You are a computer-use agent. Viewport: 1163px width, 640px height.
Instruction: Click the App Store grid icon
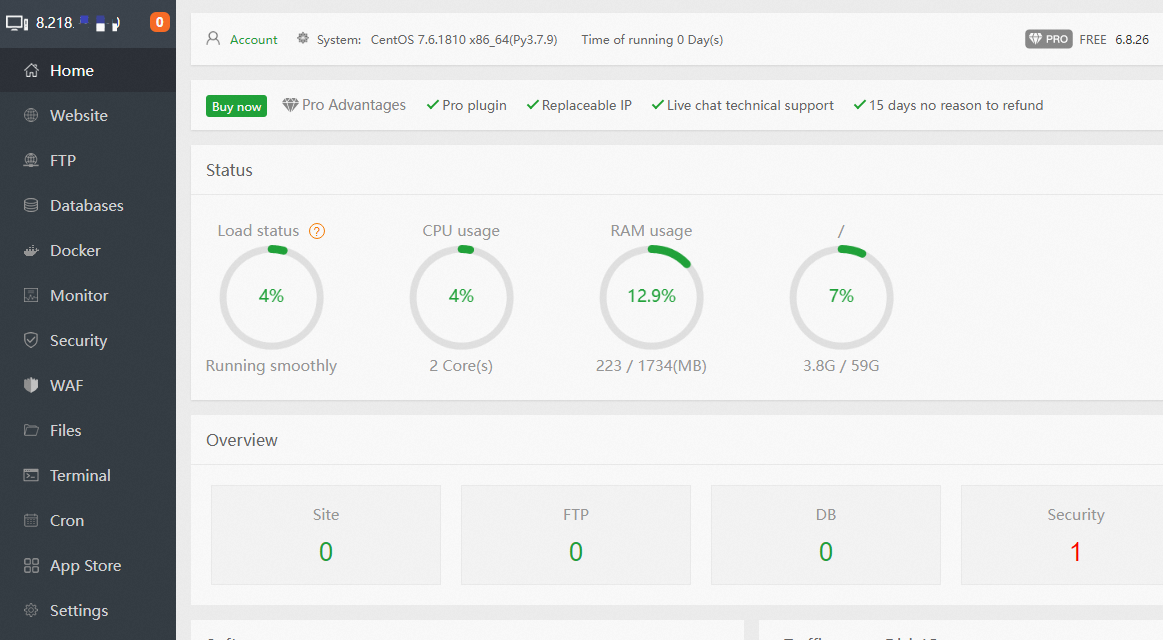coord(31,566)
